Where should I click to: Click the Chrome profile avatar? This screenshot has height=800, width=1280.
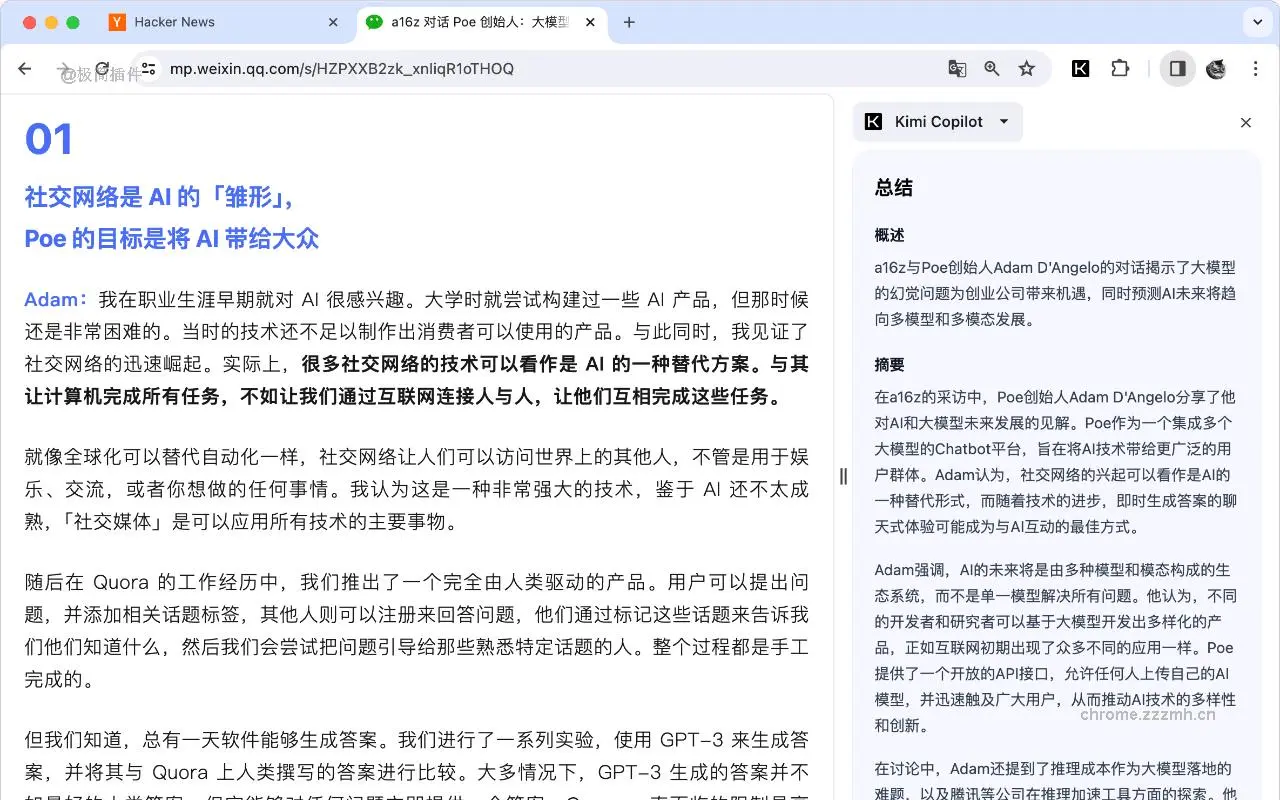(1215, 69)
